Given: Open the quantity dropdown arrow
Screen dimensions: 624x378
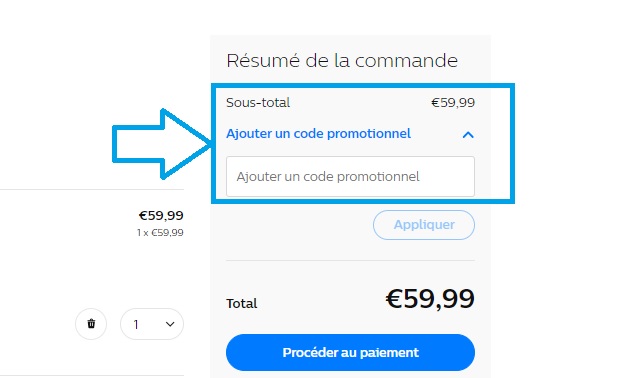Looking at the screenshot, I should tap(170, 324).
